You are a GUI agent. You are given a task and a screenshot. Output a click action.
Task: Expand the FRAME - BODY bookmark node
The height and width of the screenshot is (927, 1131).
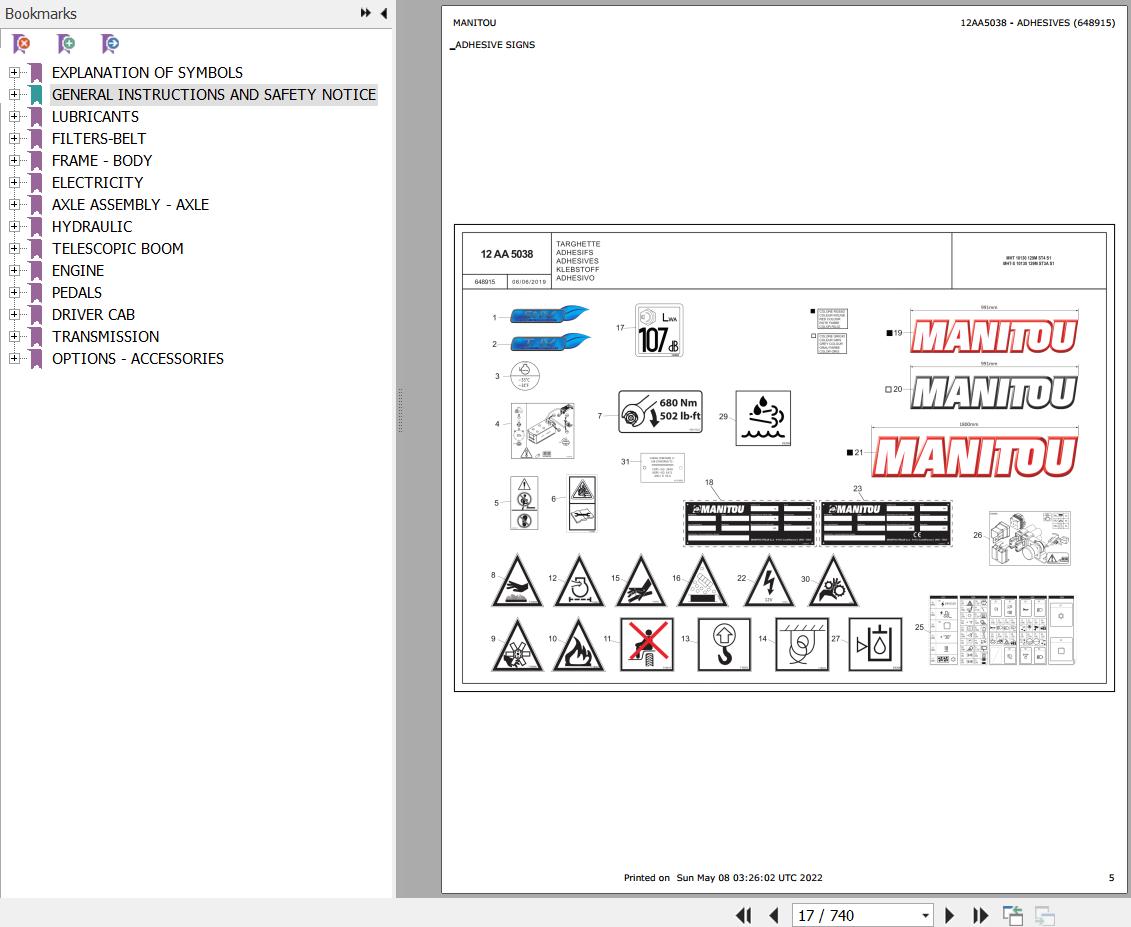pos(14,160)
